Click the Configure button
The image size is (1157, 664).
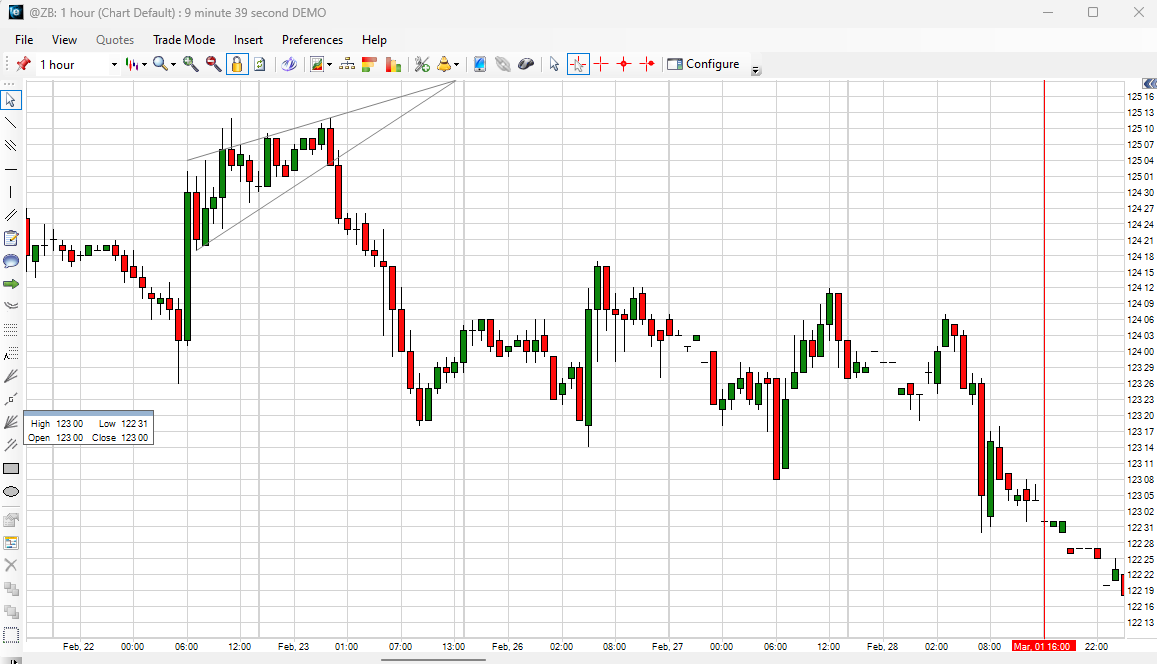[x=703, y=64]
